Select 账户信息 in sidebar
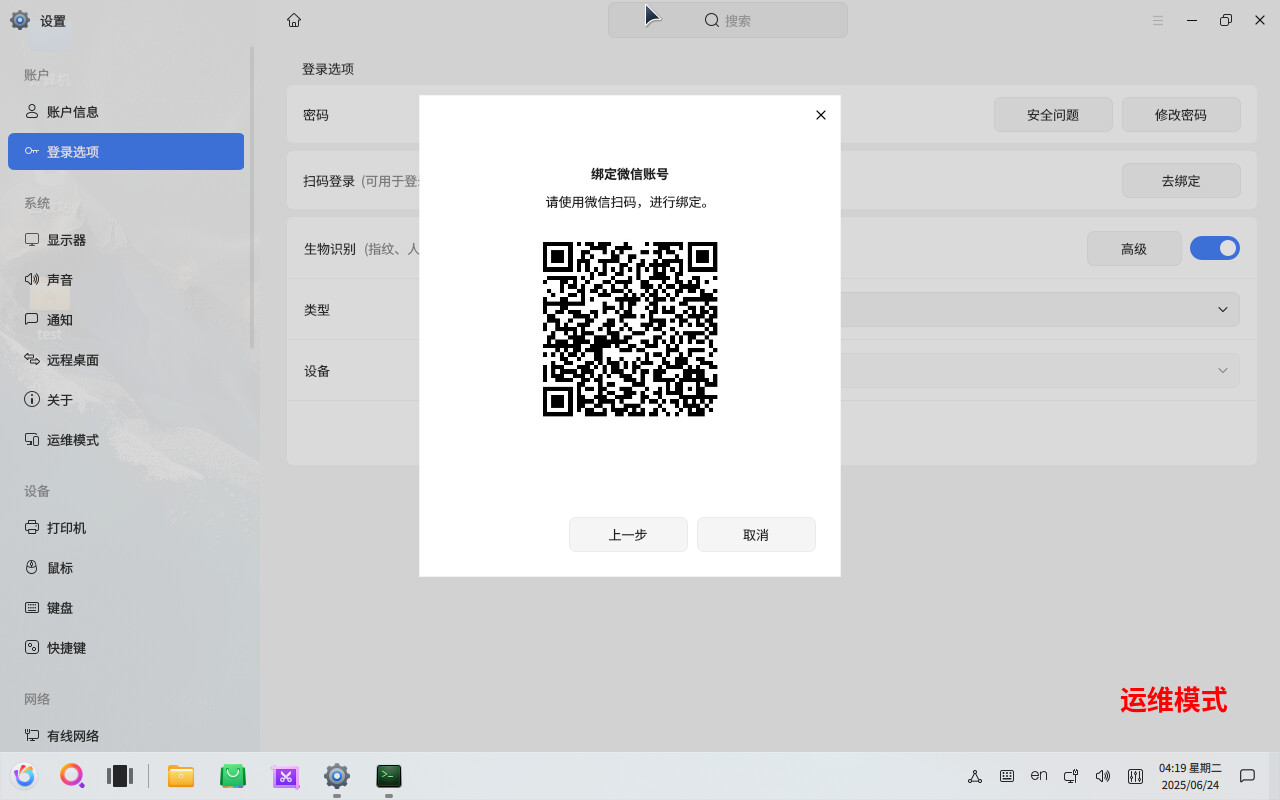This screenshot has height=800, width=1280. point(126,112)
